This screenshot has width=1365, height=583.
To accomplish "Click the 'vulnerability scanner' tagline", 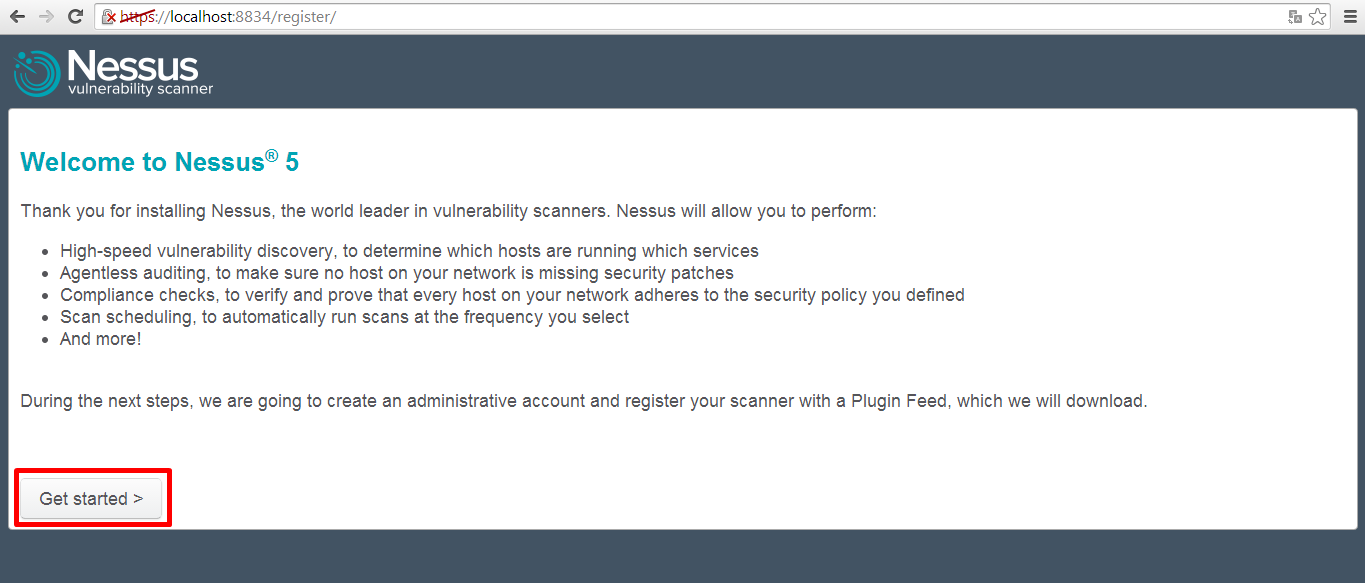I will tap(140, 89).
